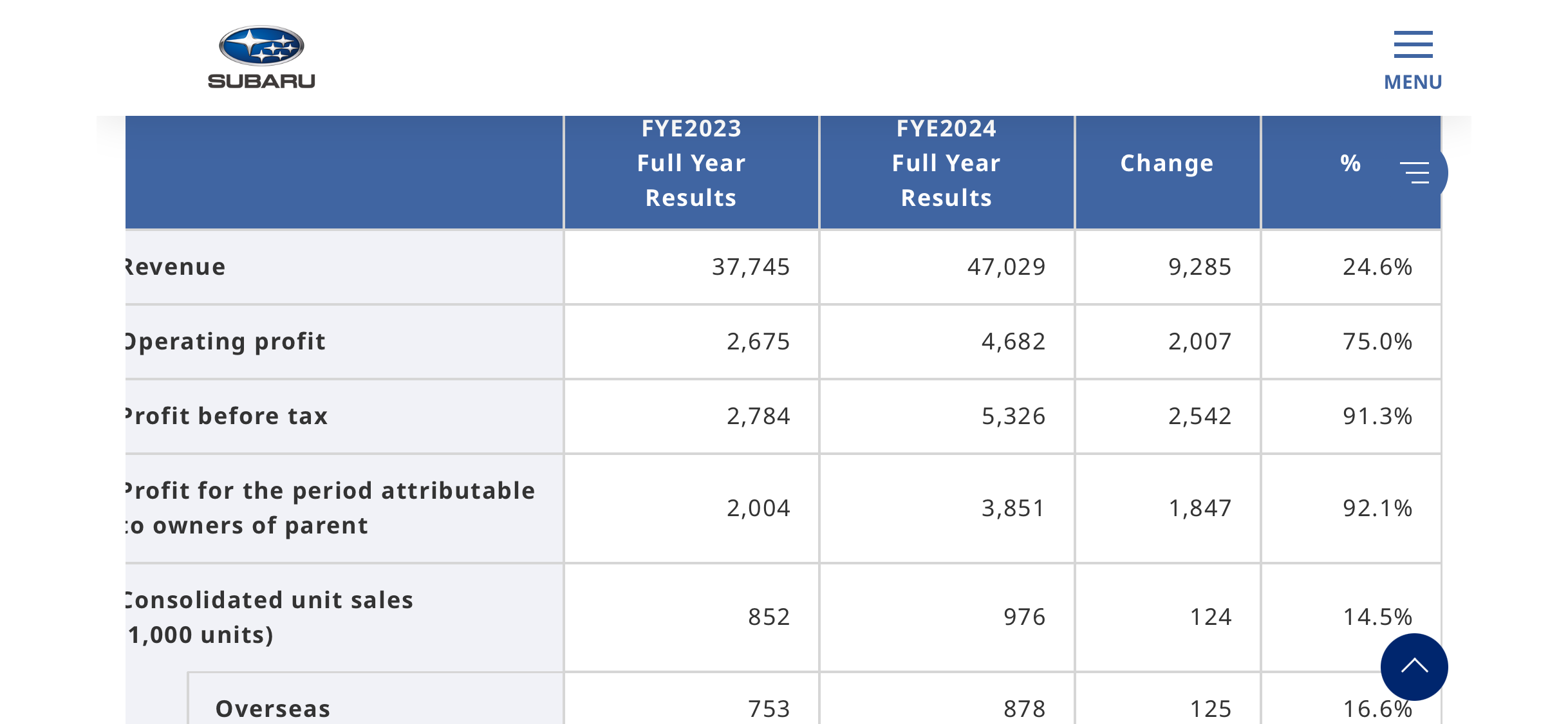1568x724 pixels.
Task: Click the percent column header
Action: click(1350, 163)
